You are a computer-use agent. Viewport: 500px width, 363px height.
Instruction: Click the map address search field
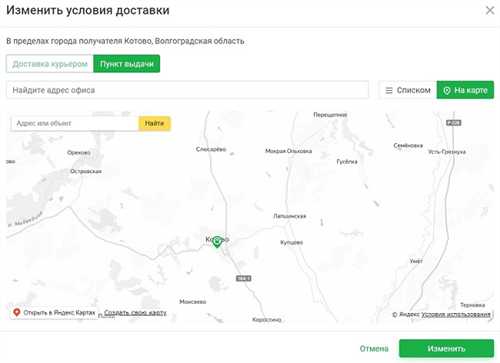click(x=74, y=123)
